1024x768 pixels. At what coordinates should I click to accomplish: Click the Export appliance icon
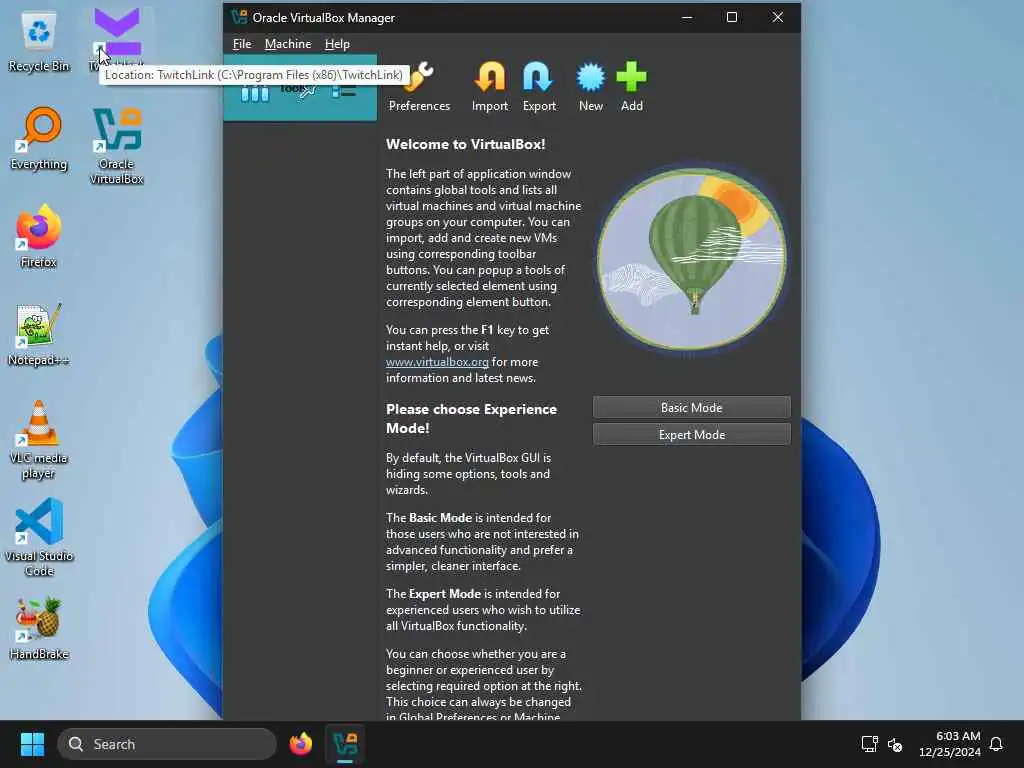tap(539, 87)
